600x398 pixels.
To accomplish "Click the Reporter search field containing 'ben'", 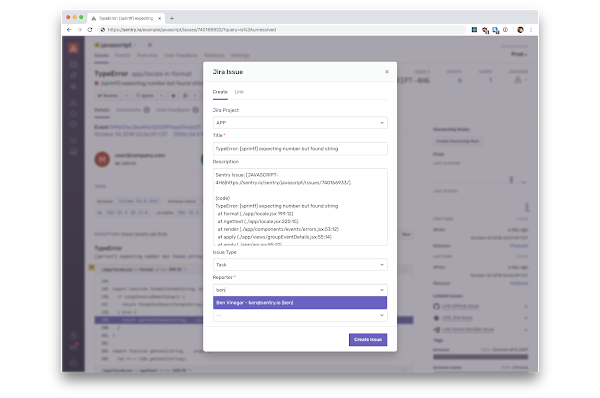I will tap(300, 290).
